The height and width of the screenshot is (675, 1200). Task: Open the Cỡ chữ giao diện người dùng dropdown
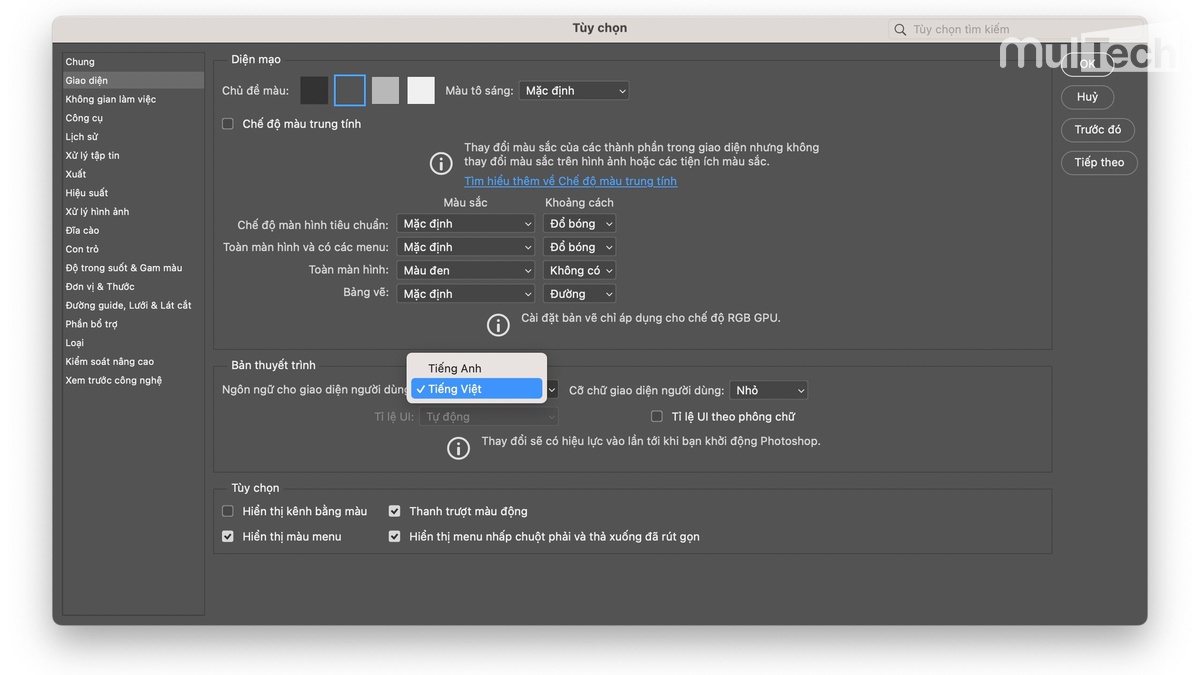click(768, 389)
